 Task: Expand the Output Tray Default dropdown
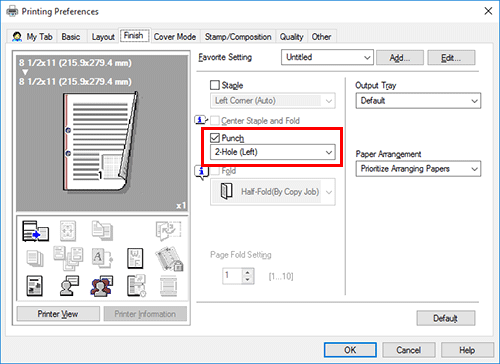[x=418, y=101]
